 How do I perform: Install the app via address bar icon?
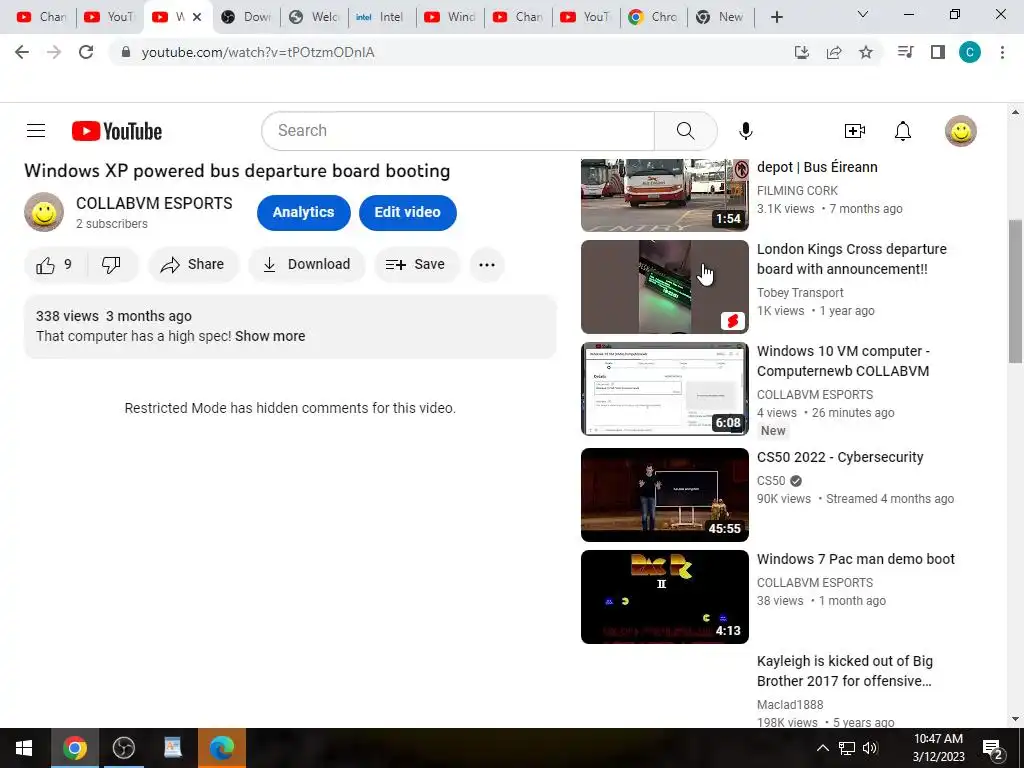click(801, 52)
